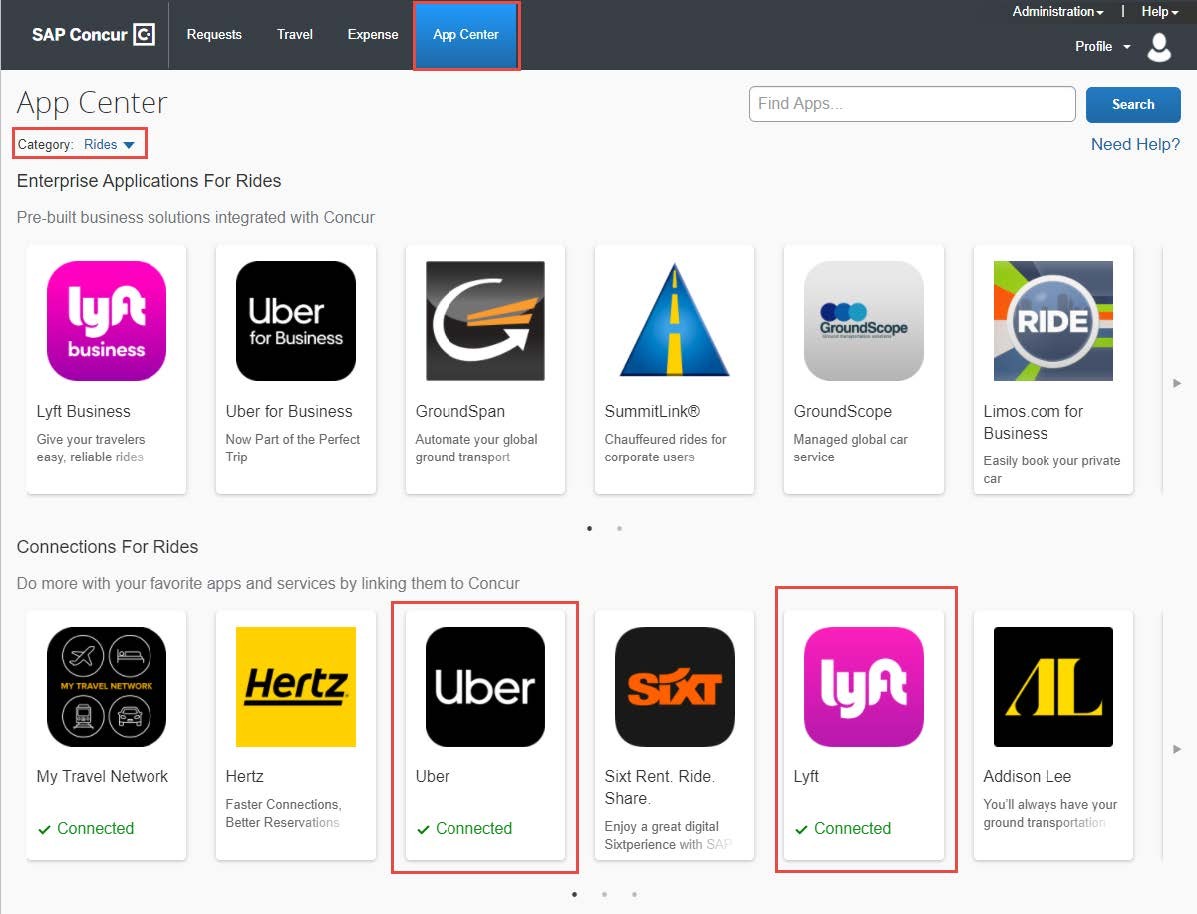
Task: Click 'Automate your global ground transport' description
Action: coord(476,448)
